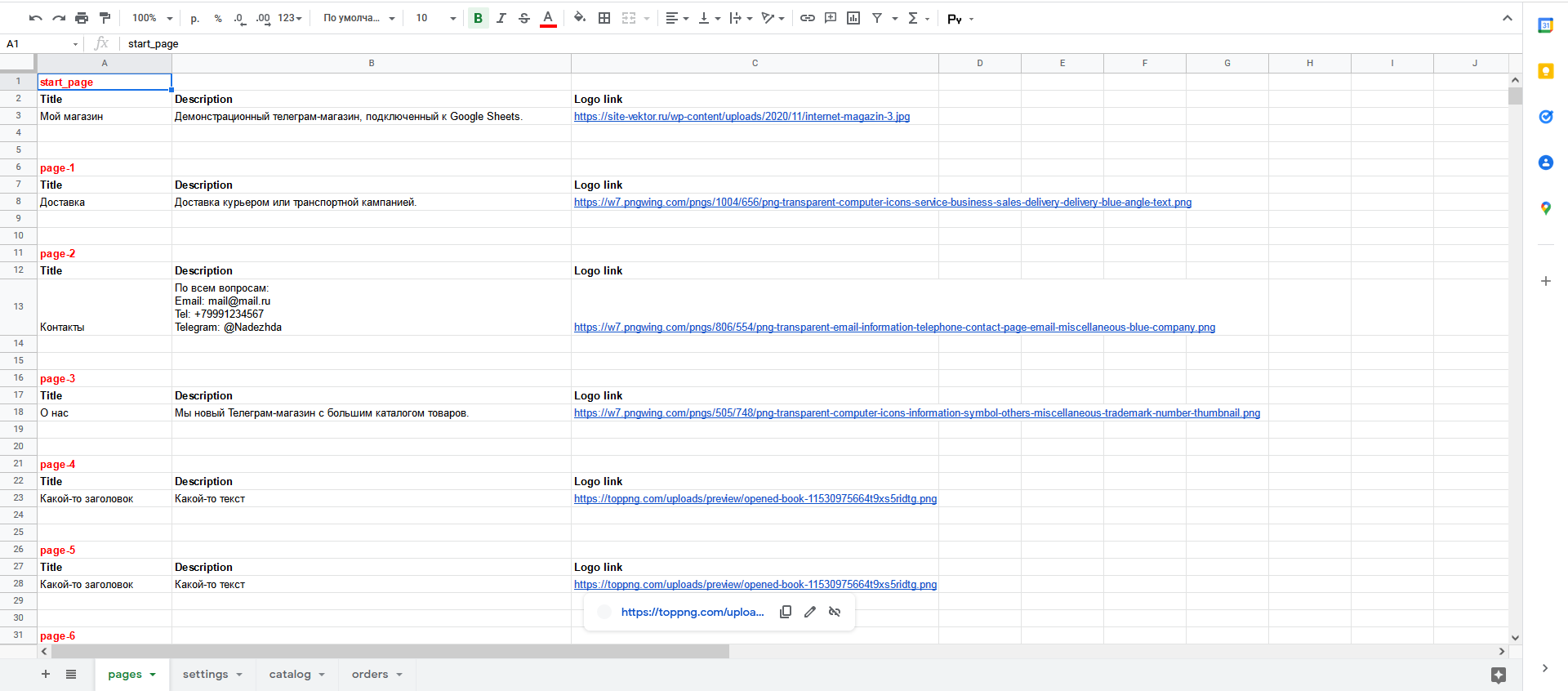Open the font family dropdown

pos(359,18)
